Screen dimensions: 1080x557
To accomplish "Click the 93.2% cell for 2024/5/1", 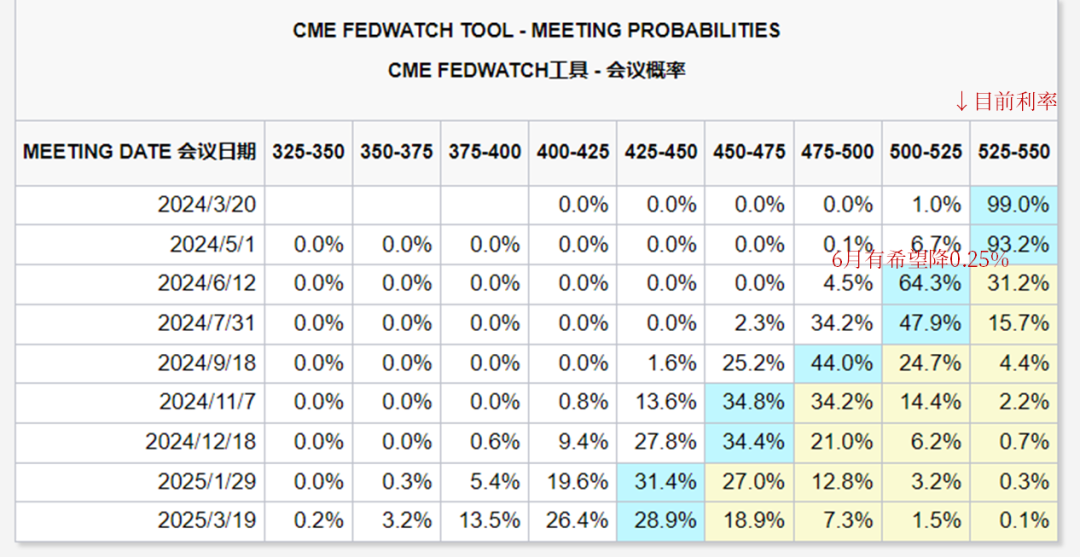I will point(1014,244).
